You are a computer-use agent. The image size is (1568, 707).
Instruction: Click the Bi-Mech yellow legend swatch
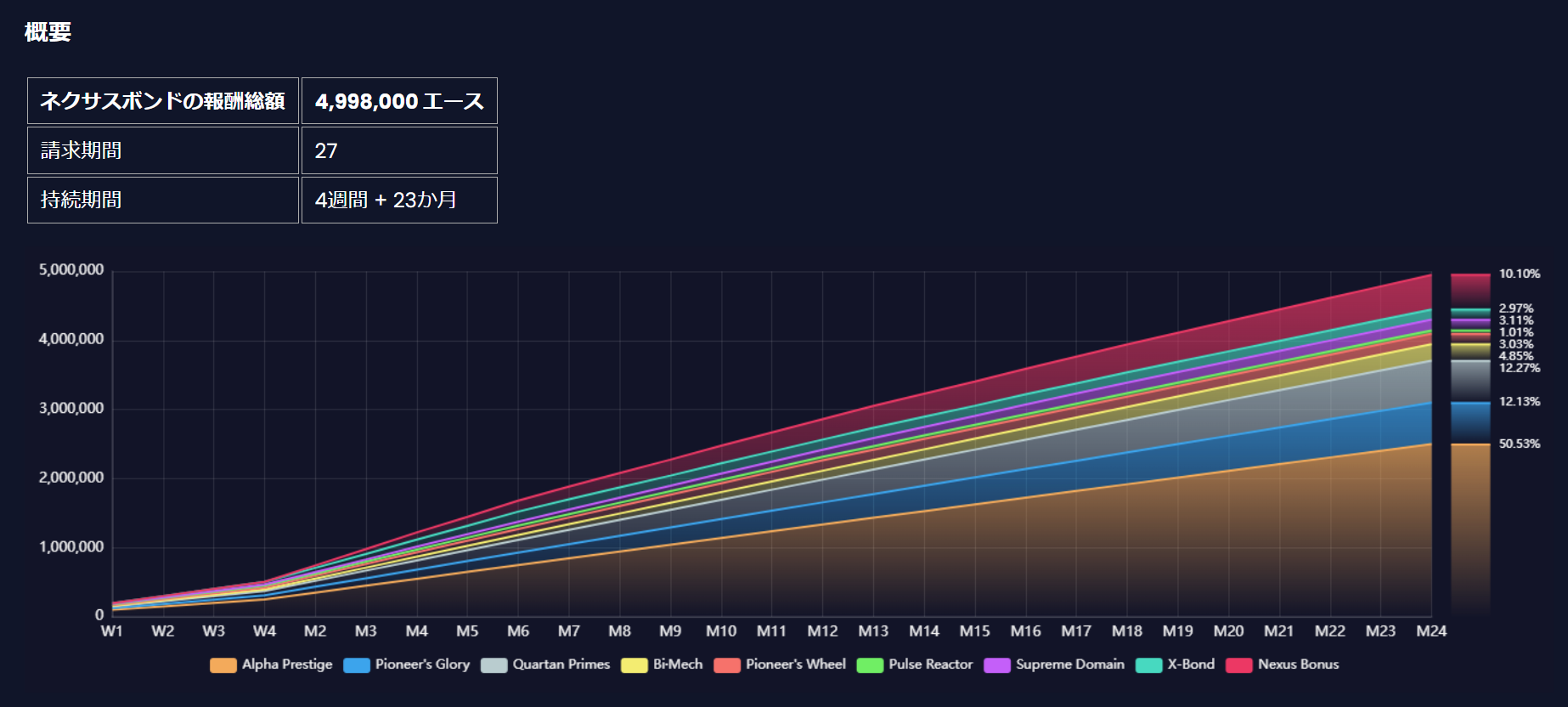click(x=635, y=665)
